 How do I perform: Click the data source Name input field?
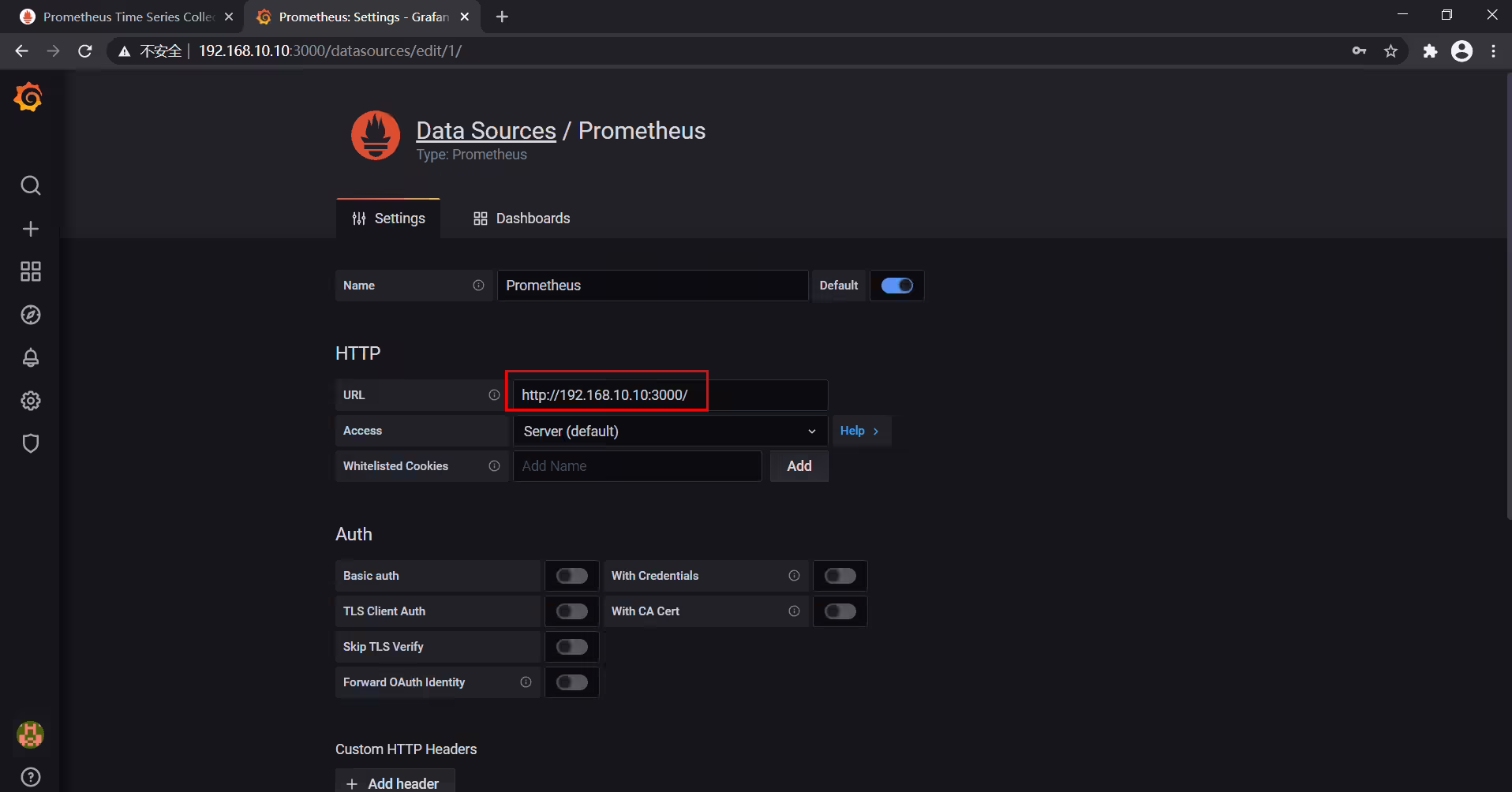pyautogui.click(x=653, y=286)
